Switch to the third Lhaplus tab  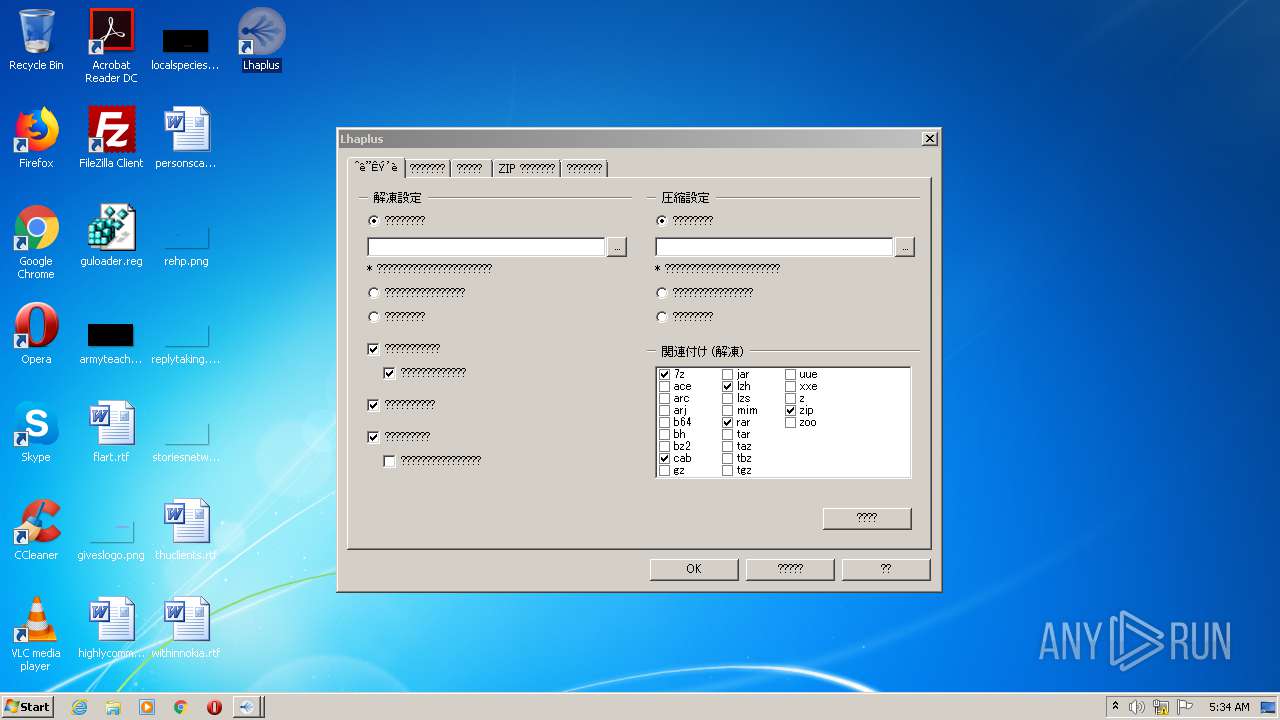470,169
